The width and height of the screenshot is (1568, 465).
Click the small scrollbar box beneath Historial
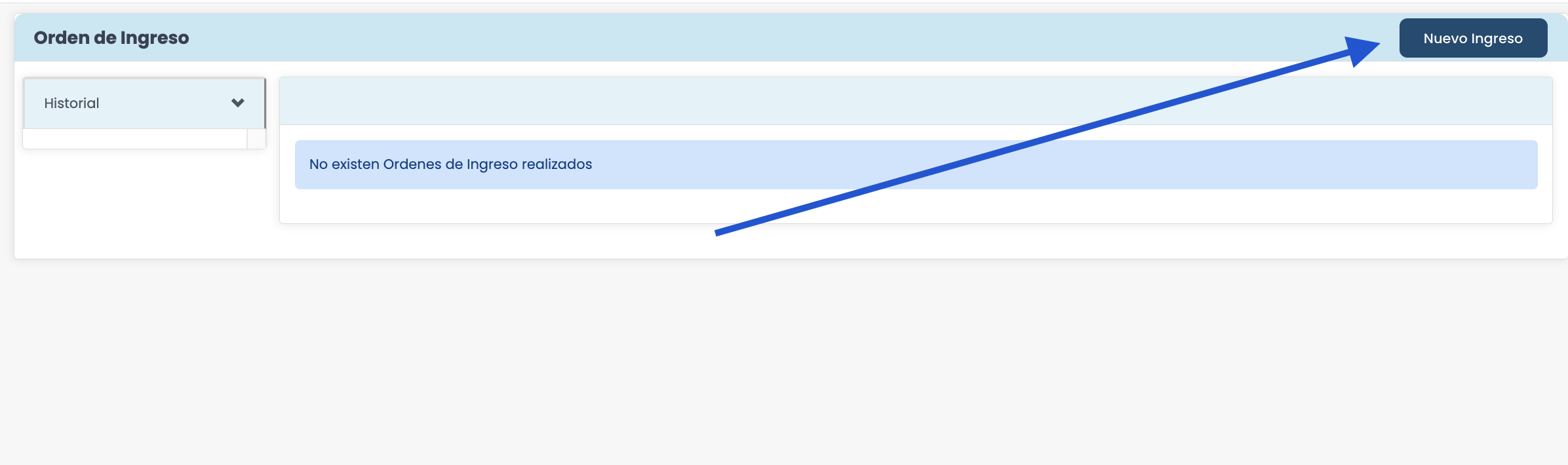(x=256, y=139)
